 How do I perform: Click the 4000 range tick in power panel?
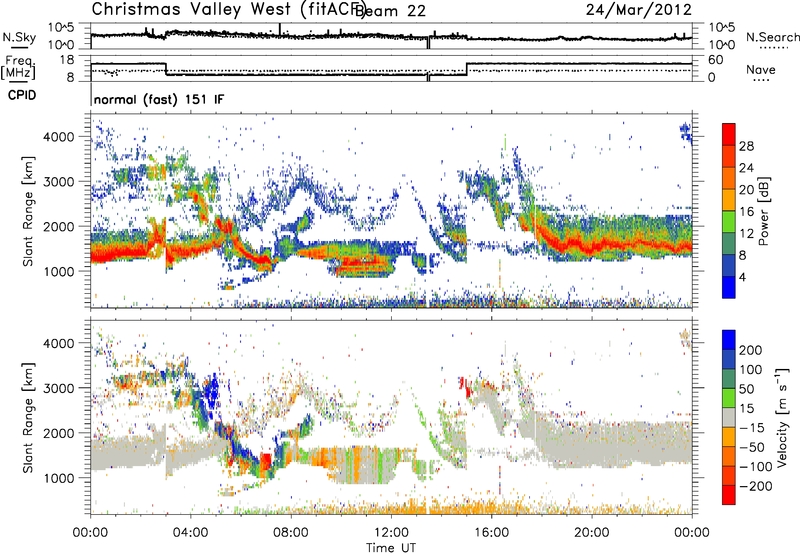pos(59,137)
